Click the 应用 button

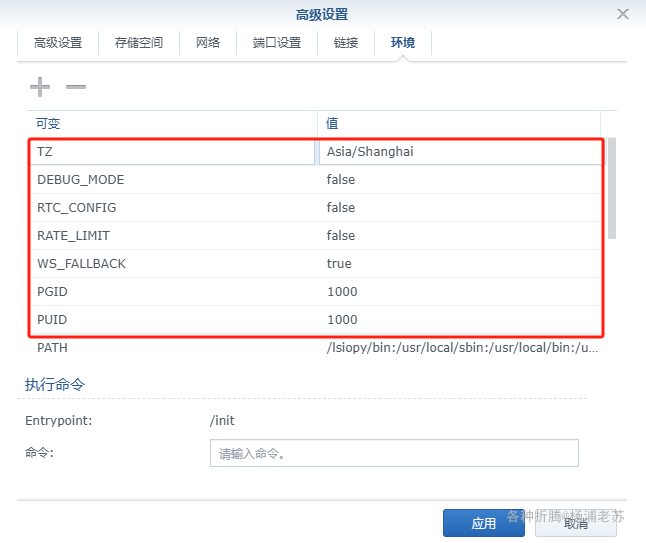click(x=484, y=523)
